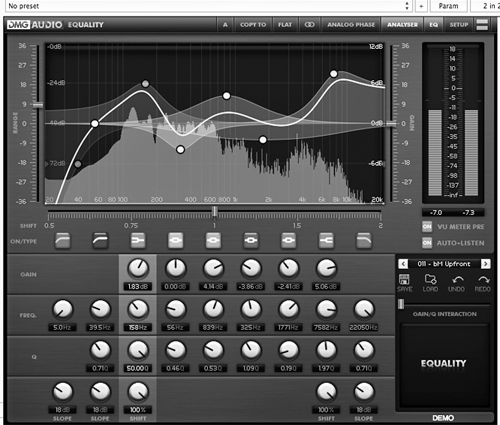Click the Shift slider handle at 1
The height and width of the screenshot is (425, 500).
tap(215, 211)
